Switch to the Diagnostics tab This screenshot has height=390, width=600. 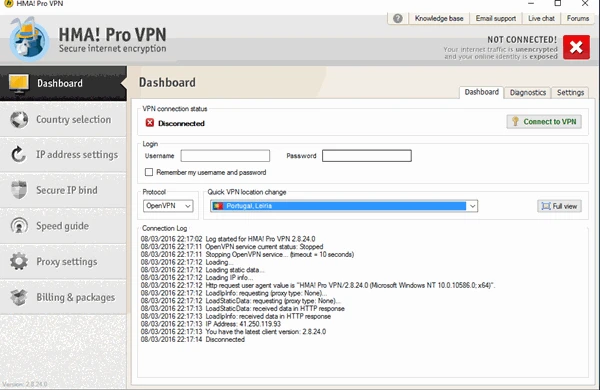point(528,93)
